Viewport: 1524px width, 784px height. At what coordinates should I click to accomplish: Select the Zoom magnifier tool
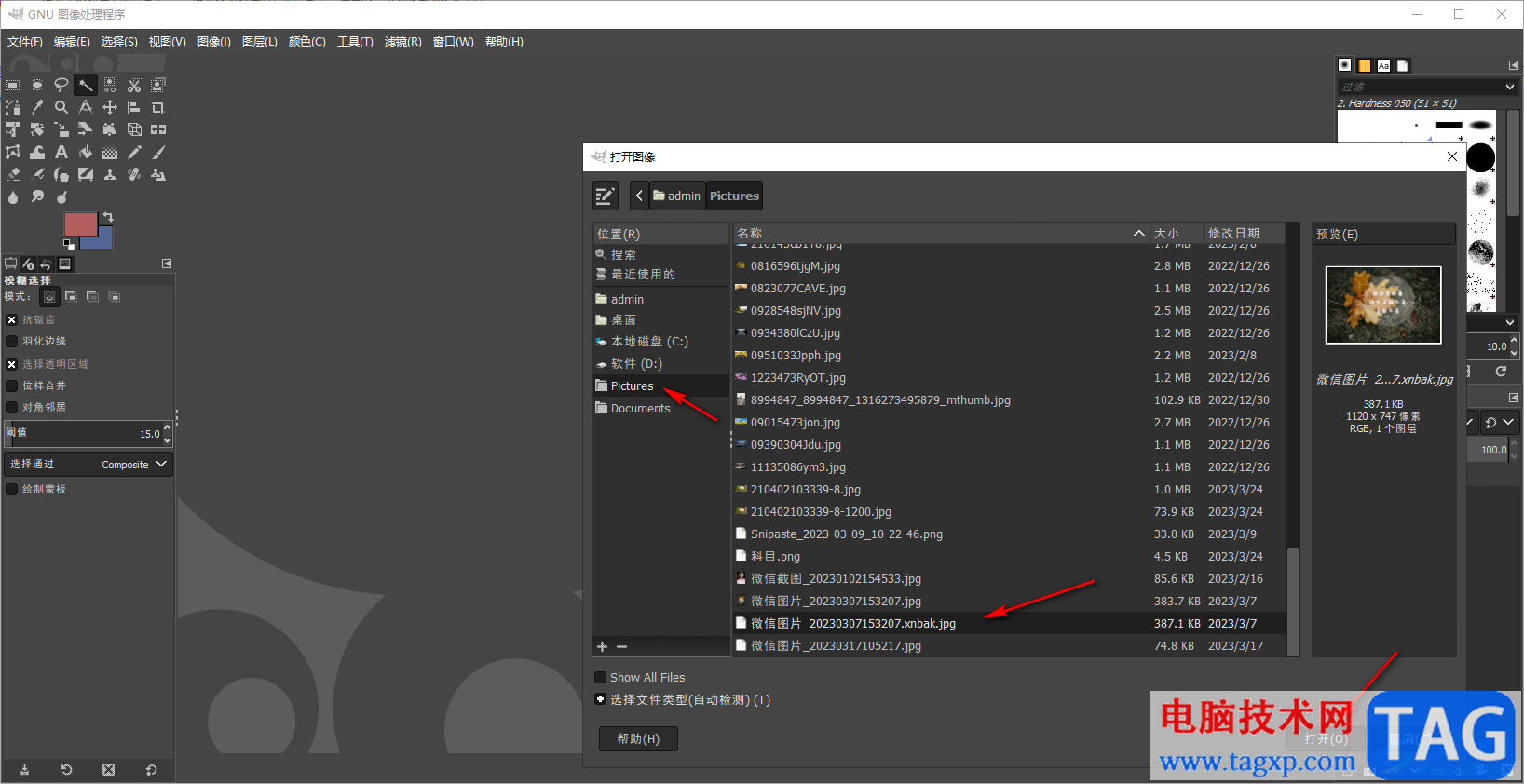(61, 107)
